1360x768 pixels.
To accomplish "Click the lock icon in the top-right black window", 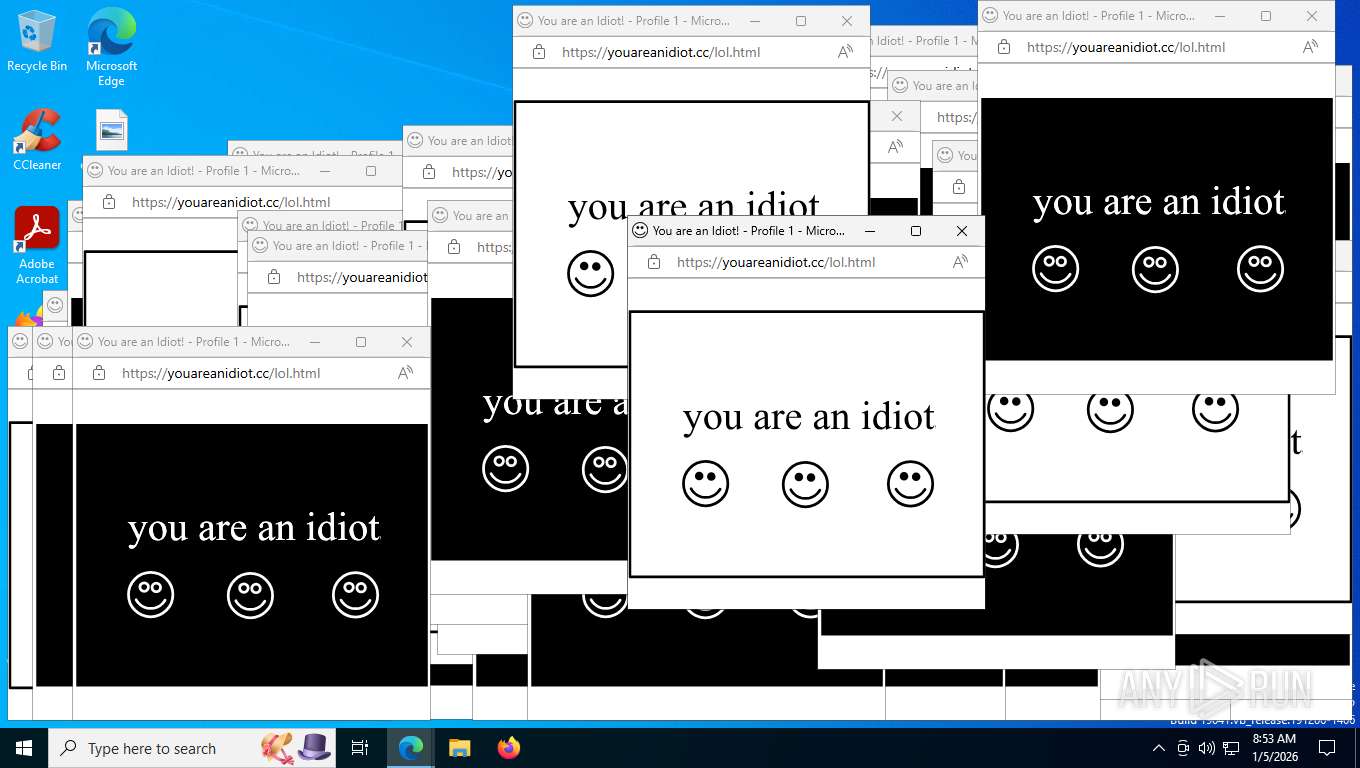I will [1003, 47].
